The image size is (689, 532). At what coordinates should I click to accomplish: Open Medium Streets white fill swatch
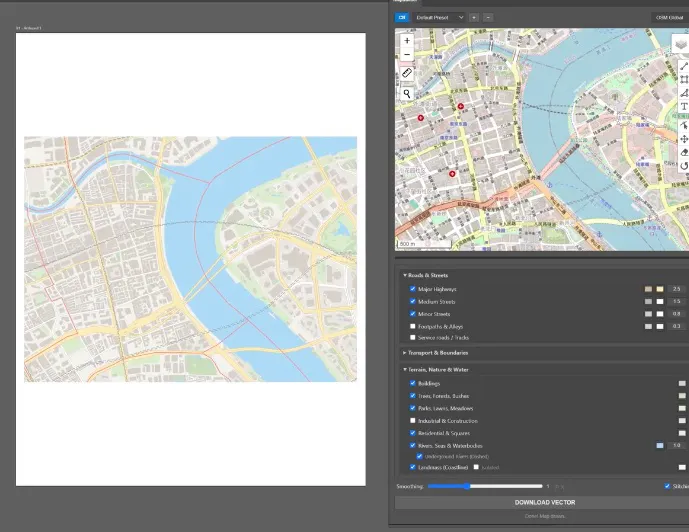[660, 301]
